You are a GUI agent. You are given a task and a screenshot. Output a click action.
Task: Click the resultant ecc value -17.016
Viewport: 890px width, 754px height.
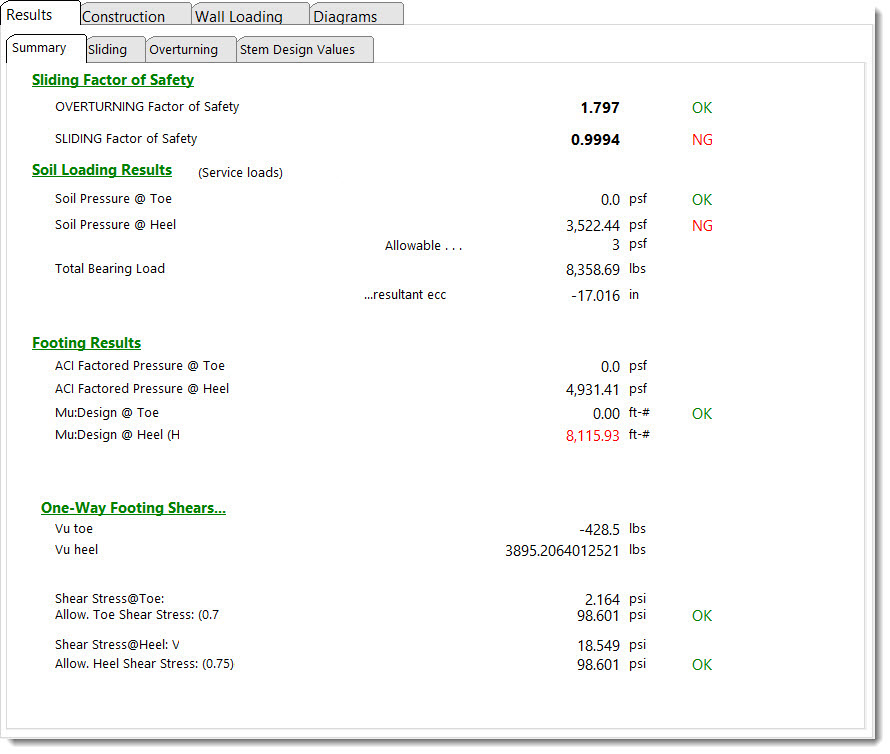(595, 296)
